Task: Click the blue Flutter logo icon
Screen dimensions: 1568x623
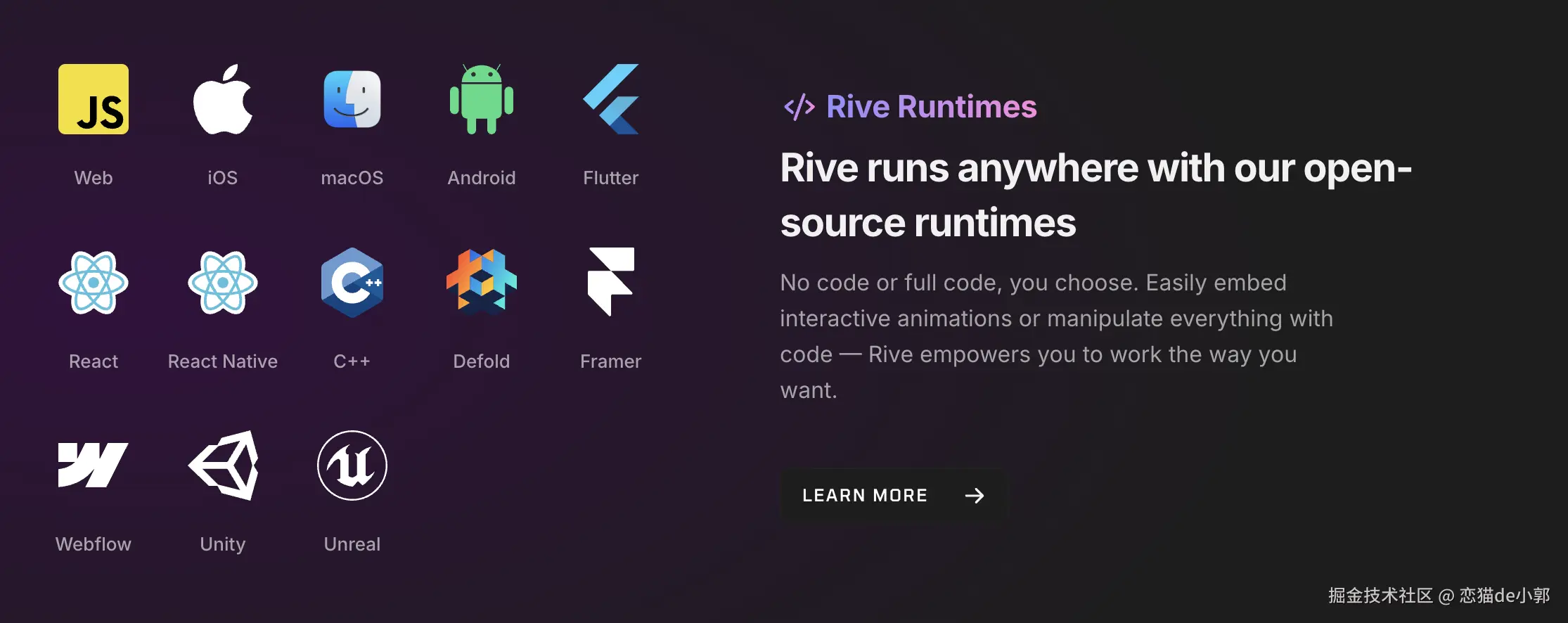Action: [611, 99]
